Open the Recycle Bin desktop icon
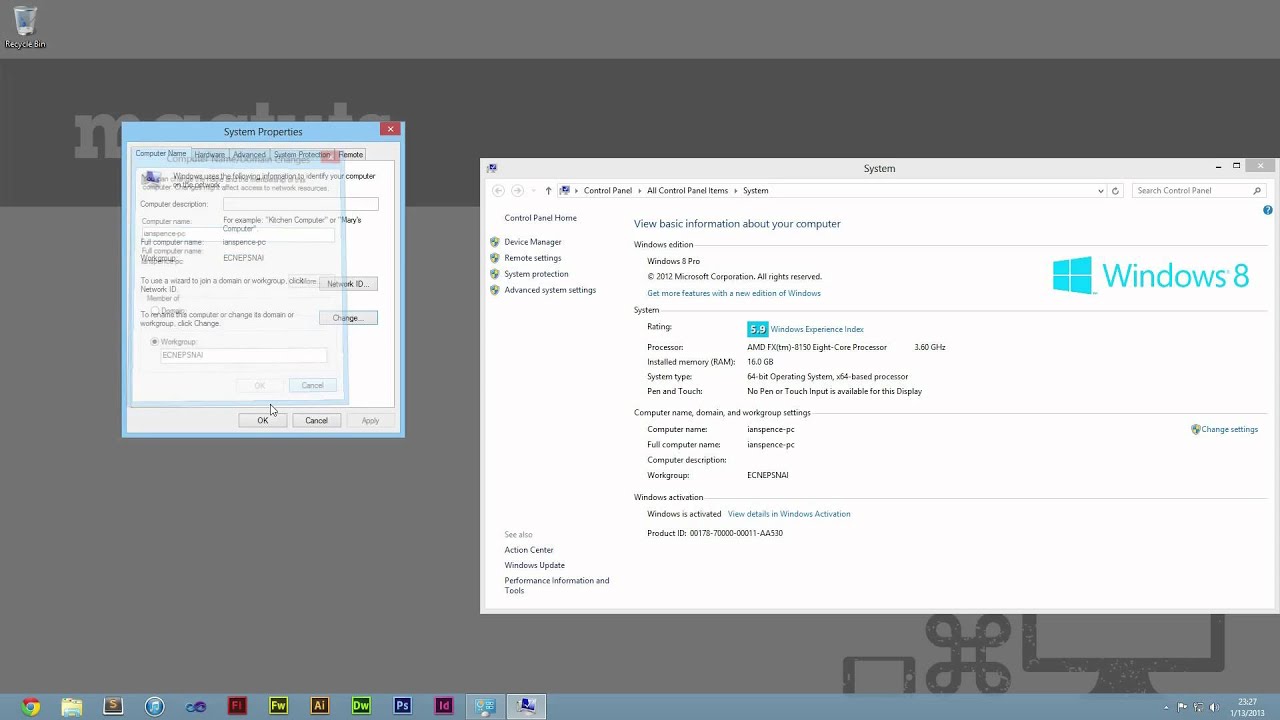 click(24, 27)
